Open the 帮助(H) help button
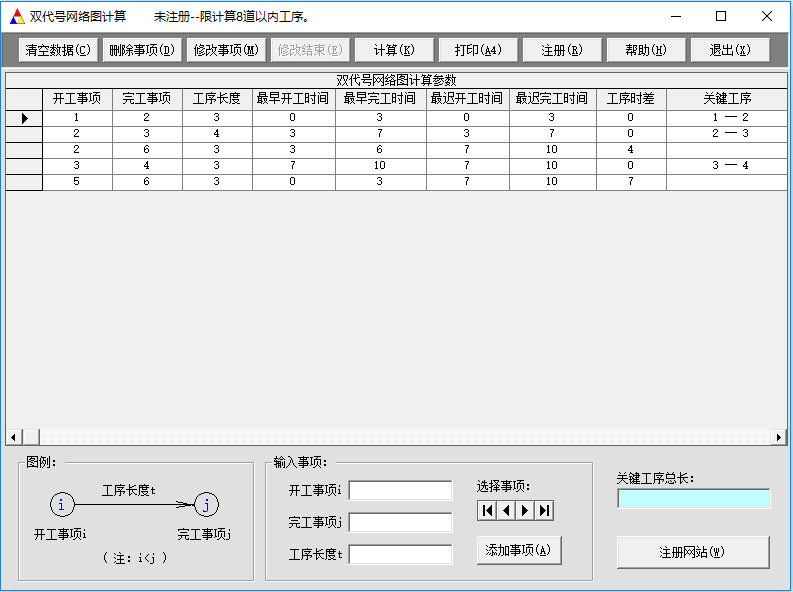Screen dimensions: 793x592 [646, 50]
